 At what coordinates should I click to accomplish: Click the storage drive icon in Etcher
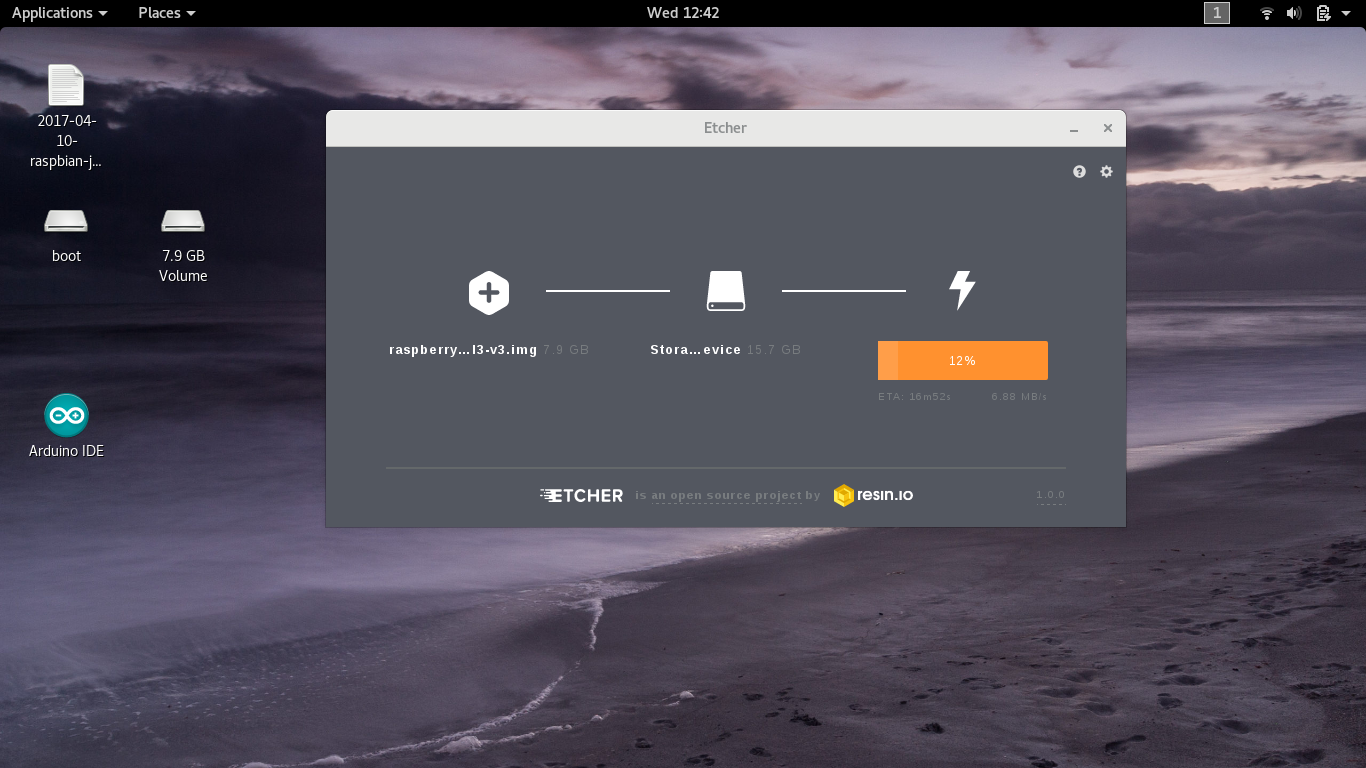tap(725, 291)
